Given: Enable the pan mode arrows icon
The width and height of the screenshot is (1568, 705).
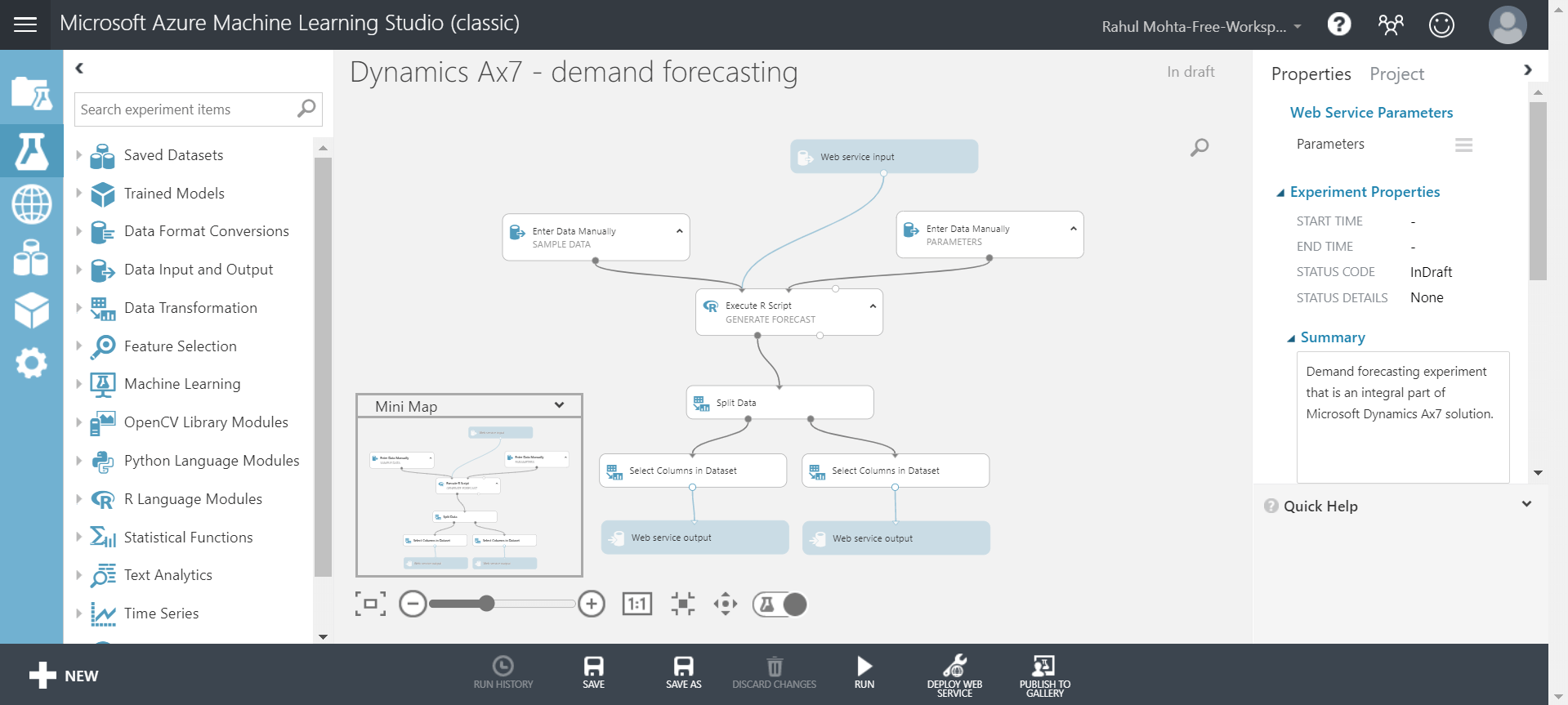Looking at the screenshot, I should coord(726,604).
